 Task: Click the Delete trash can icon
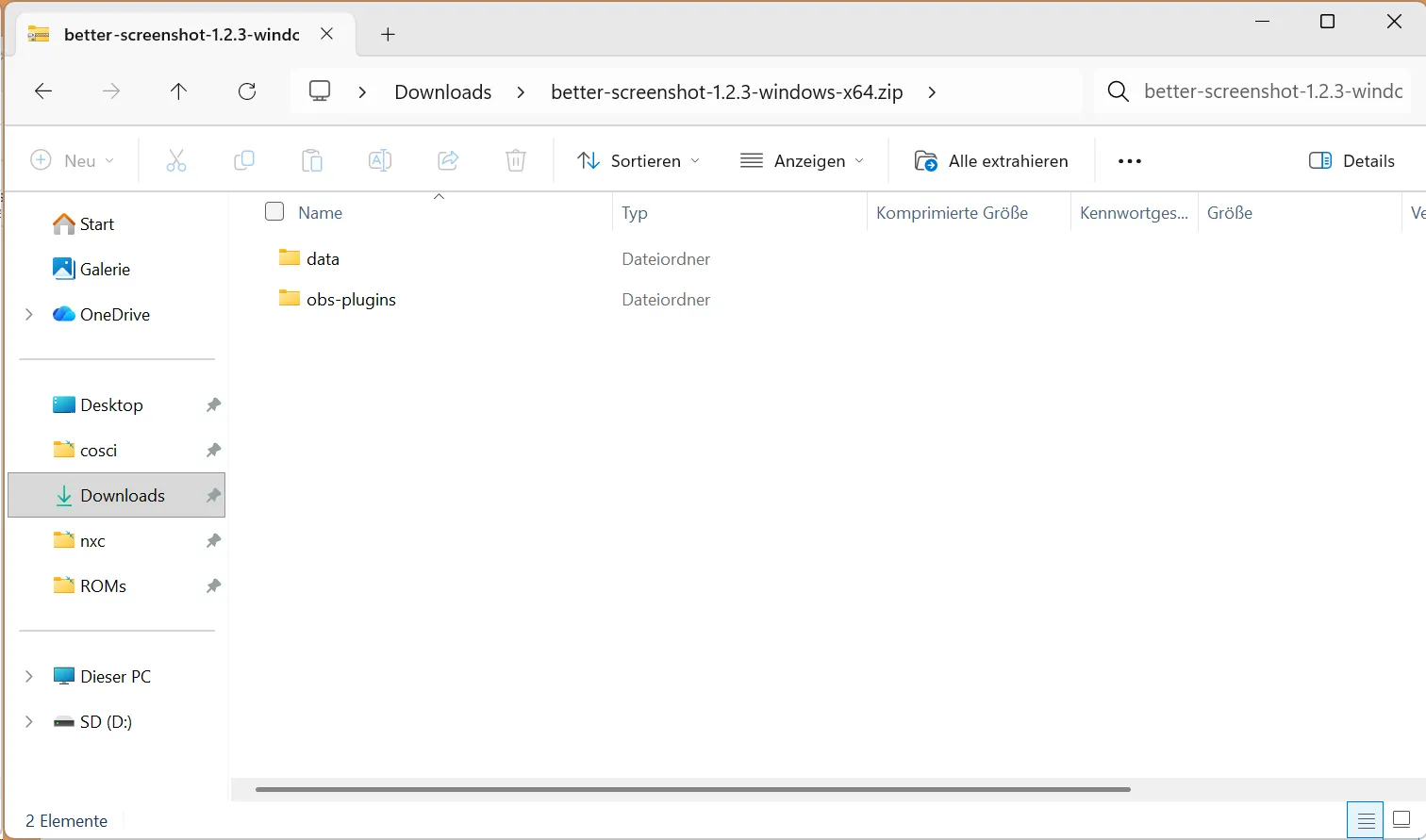[x=516, y=161]
